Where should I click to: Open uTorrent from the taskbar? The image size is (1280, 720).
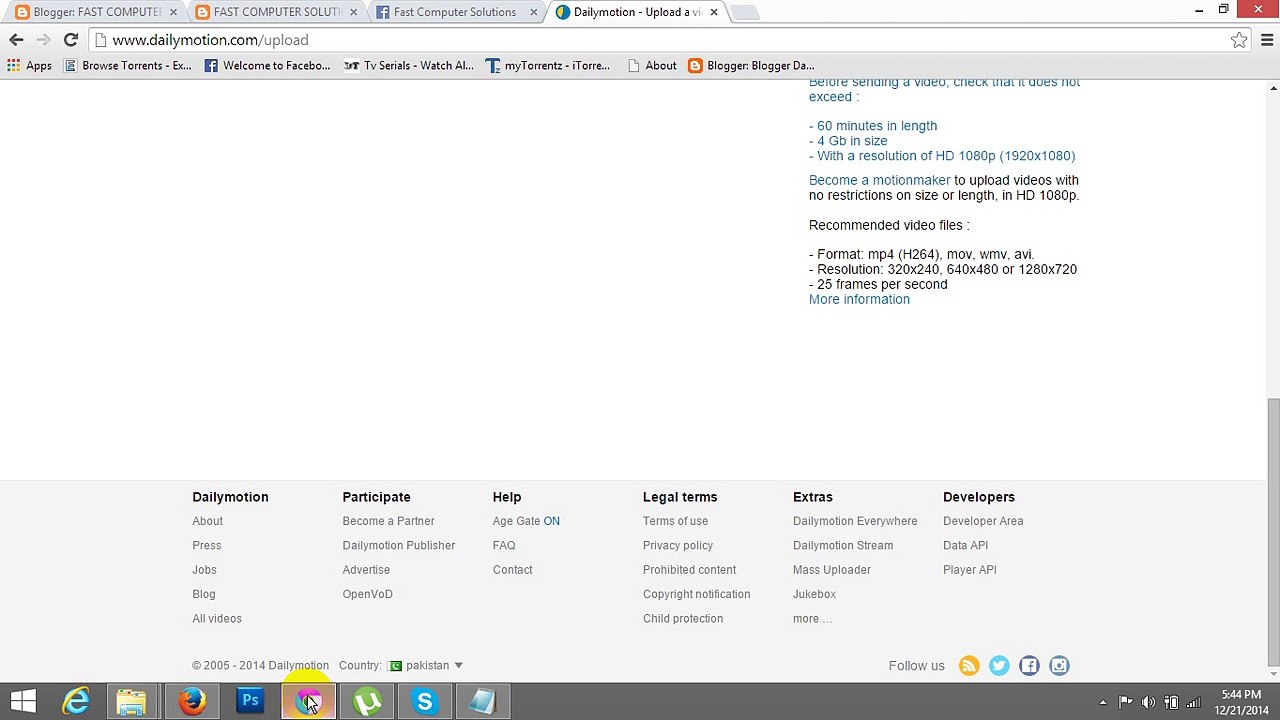(x=367, y=702)
